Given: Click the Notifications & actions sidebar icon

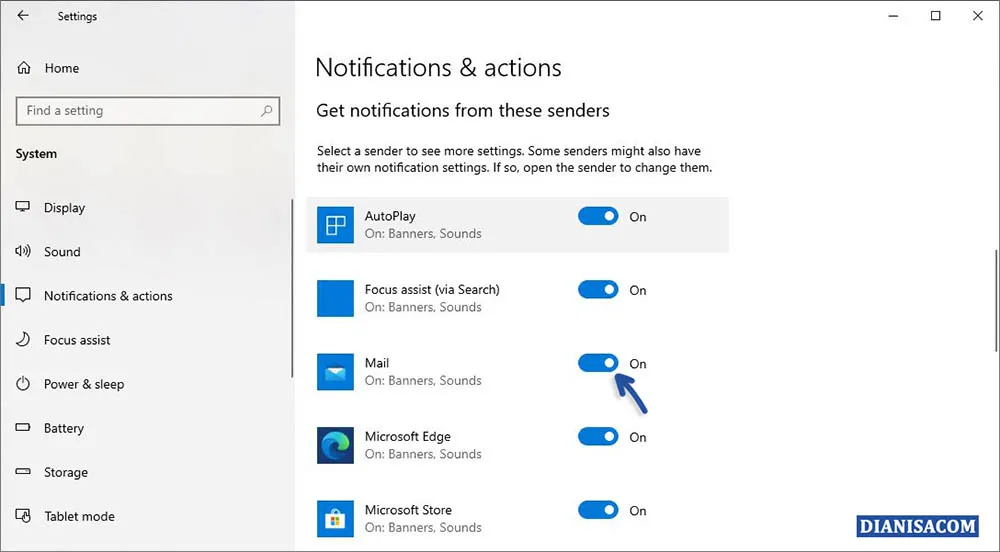Looking at the screenshot, I should (23, 295).
